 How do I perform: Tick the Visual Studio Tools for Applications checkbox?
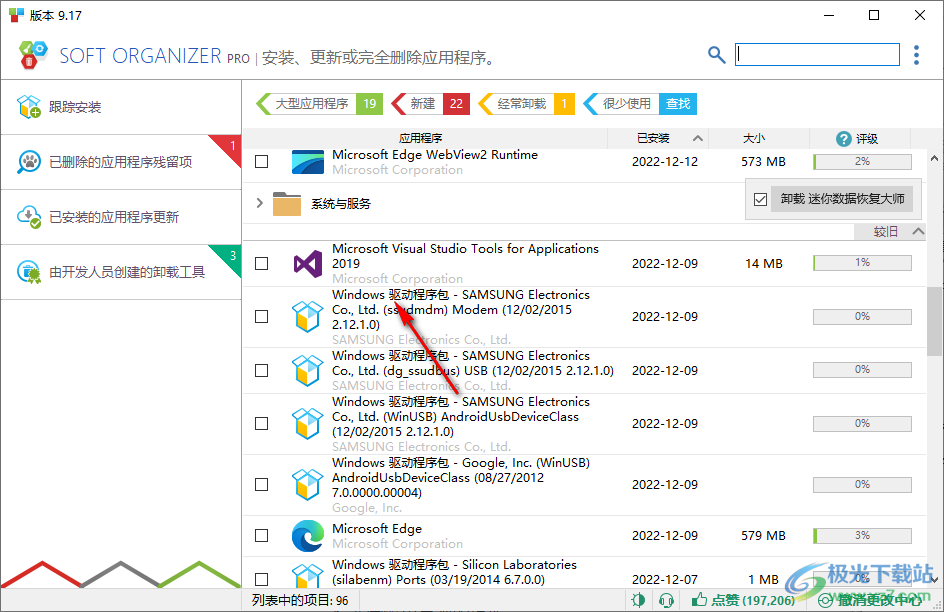click(261, 264)
